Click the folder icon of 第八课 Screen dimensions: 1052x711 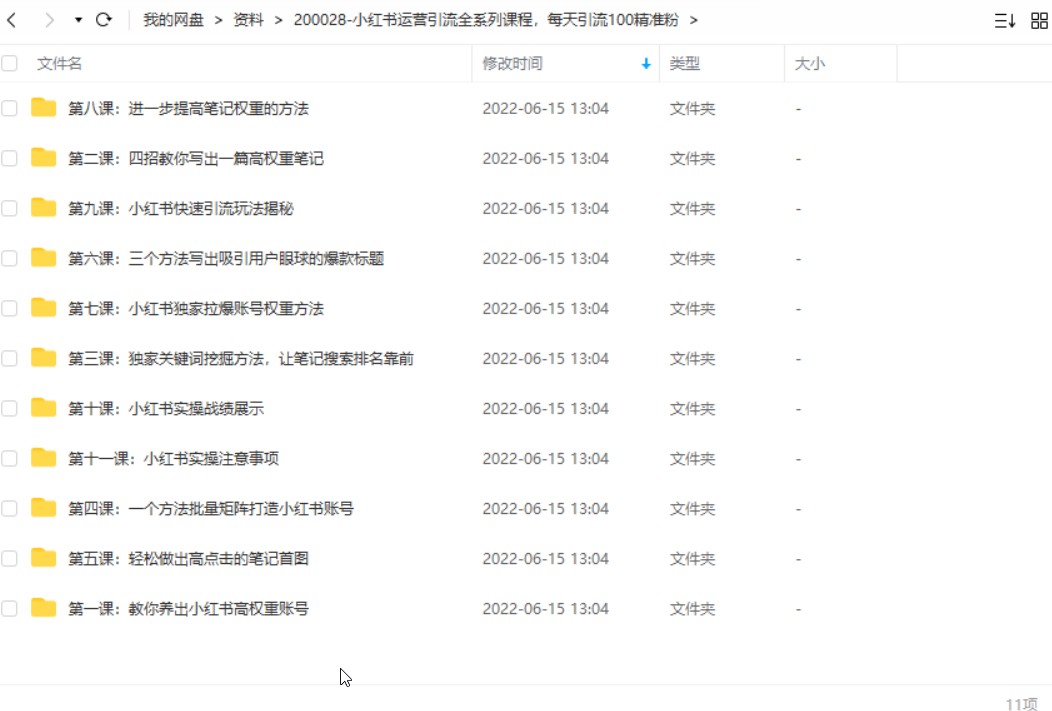(44, 107)
